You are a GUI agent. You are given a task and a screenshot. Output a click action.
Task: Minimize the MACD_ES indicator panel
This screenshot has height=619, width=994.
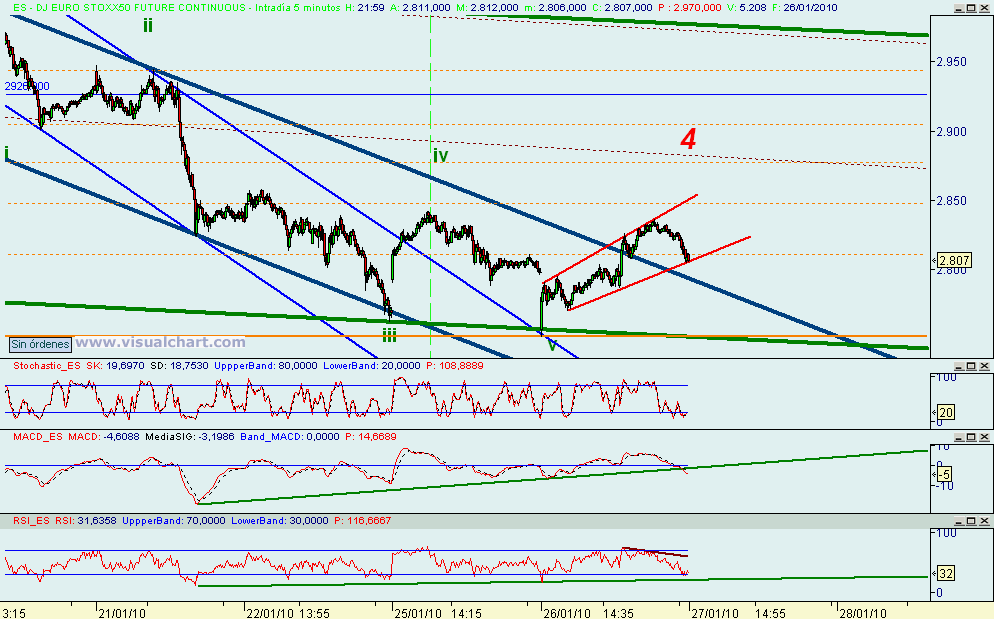[958, 438]
